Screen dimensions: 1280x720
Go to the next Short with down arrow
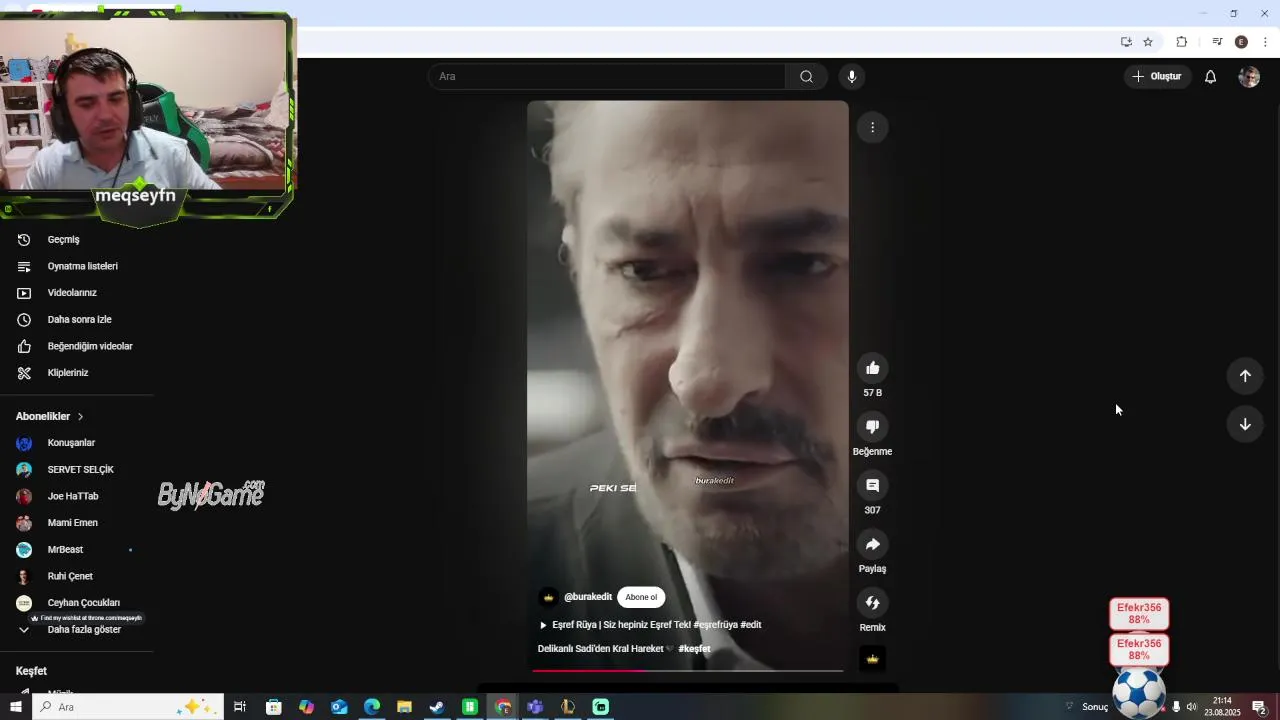1245,424
